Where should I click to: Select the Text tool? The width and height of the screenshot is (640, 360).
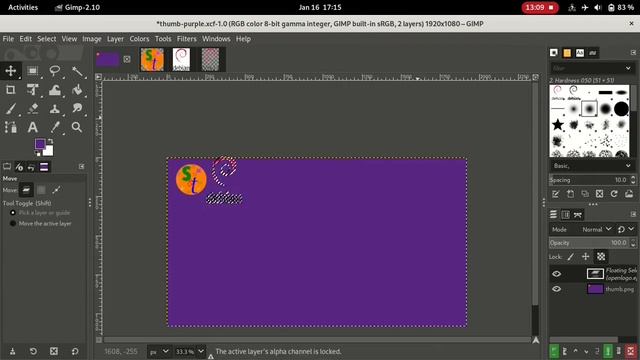(33, 127)
